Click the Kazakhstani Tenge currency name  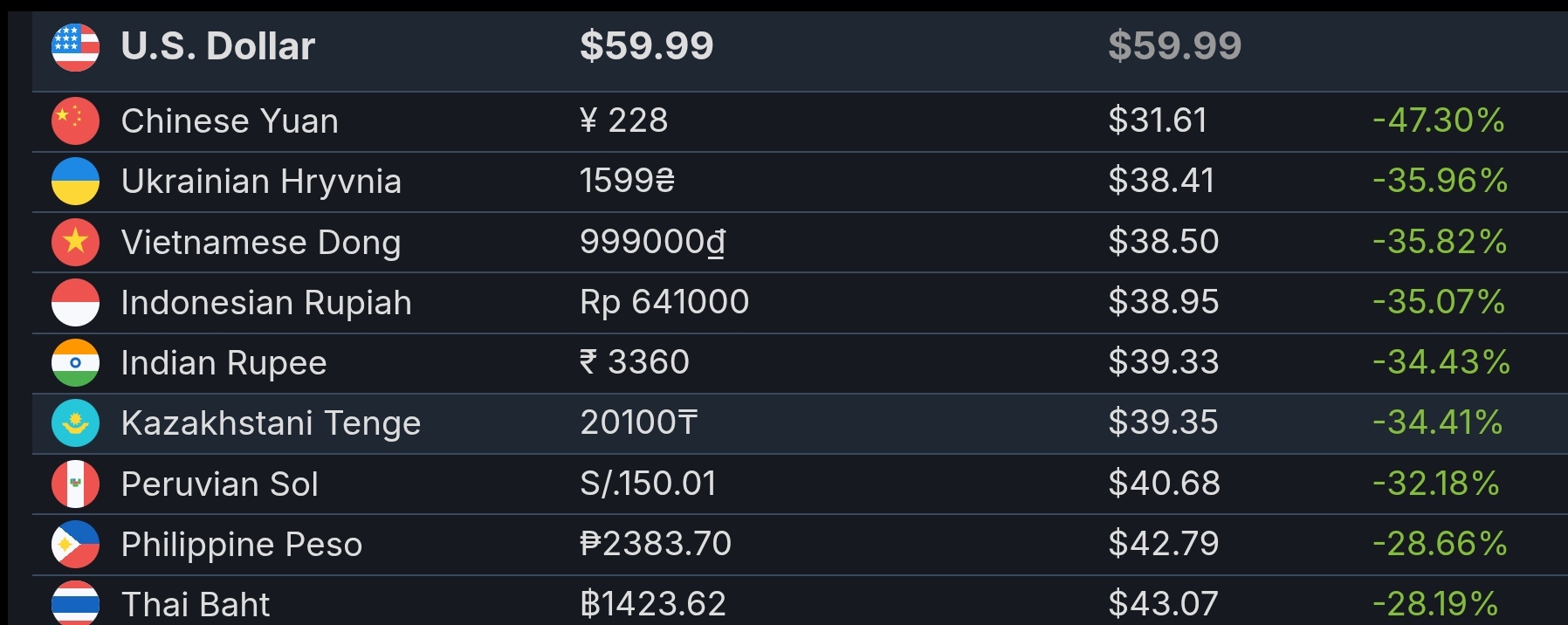(271, 423)
